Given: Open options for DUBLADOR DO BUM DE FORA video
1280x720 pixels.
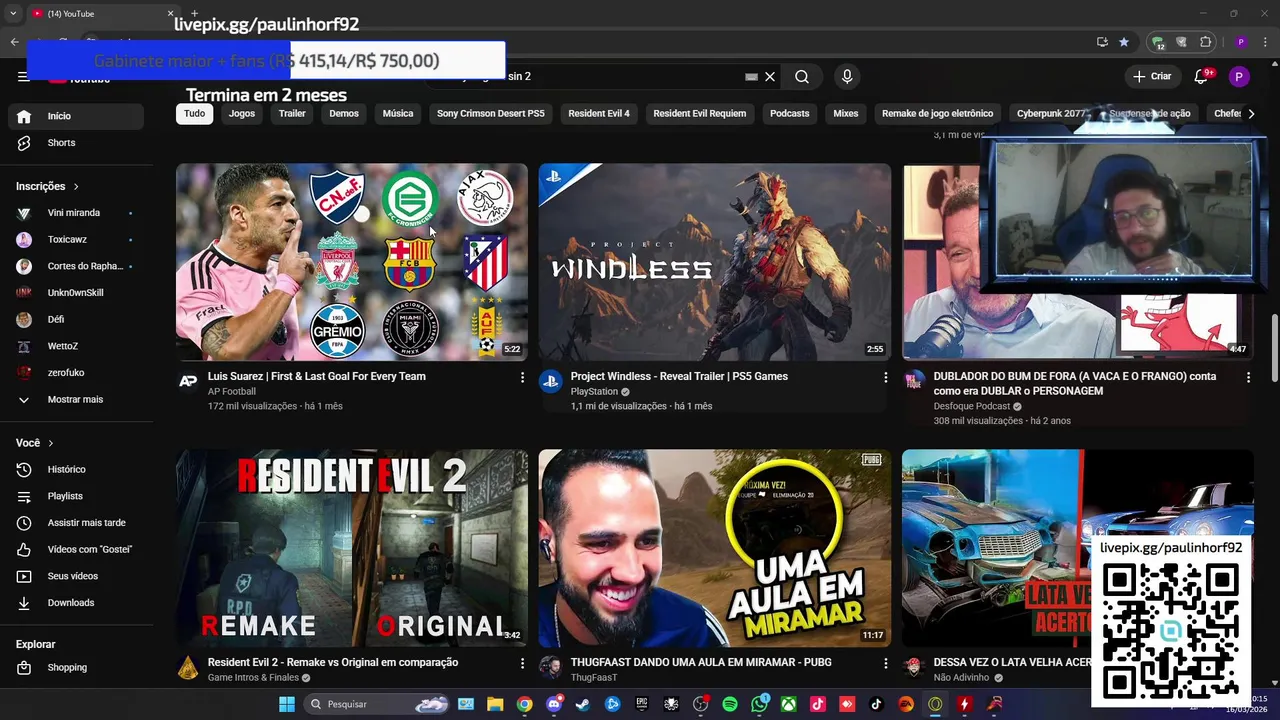Looking at the screenshot, I should click(x=1248, y=377).
